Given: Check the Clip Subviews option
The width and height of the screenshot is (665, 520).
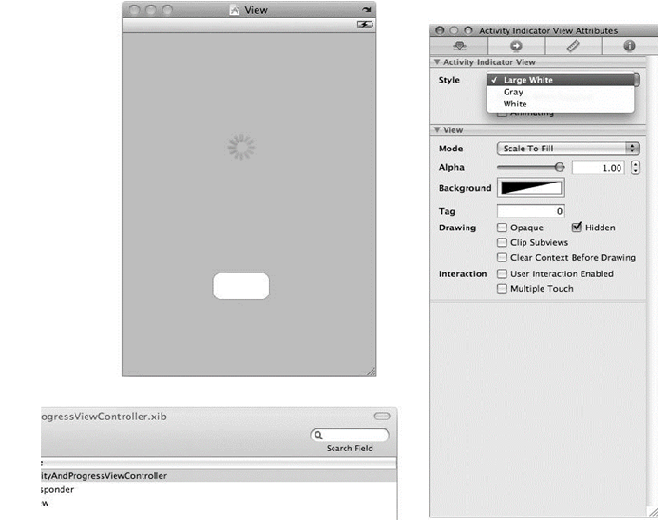Looking at the screenshot, I should [x=502, y=243].
